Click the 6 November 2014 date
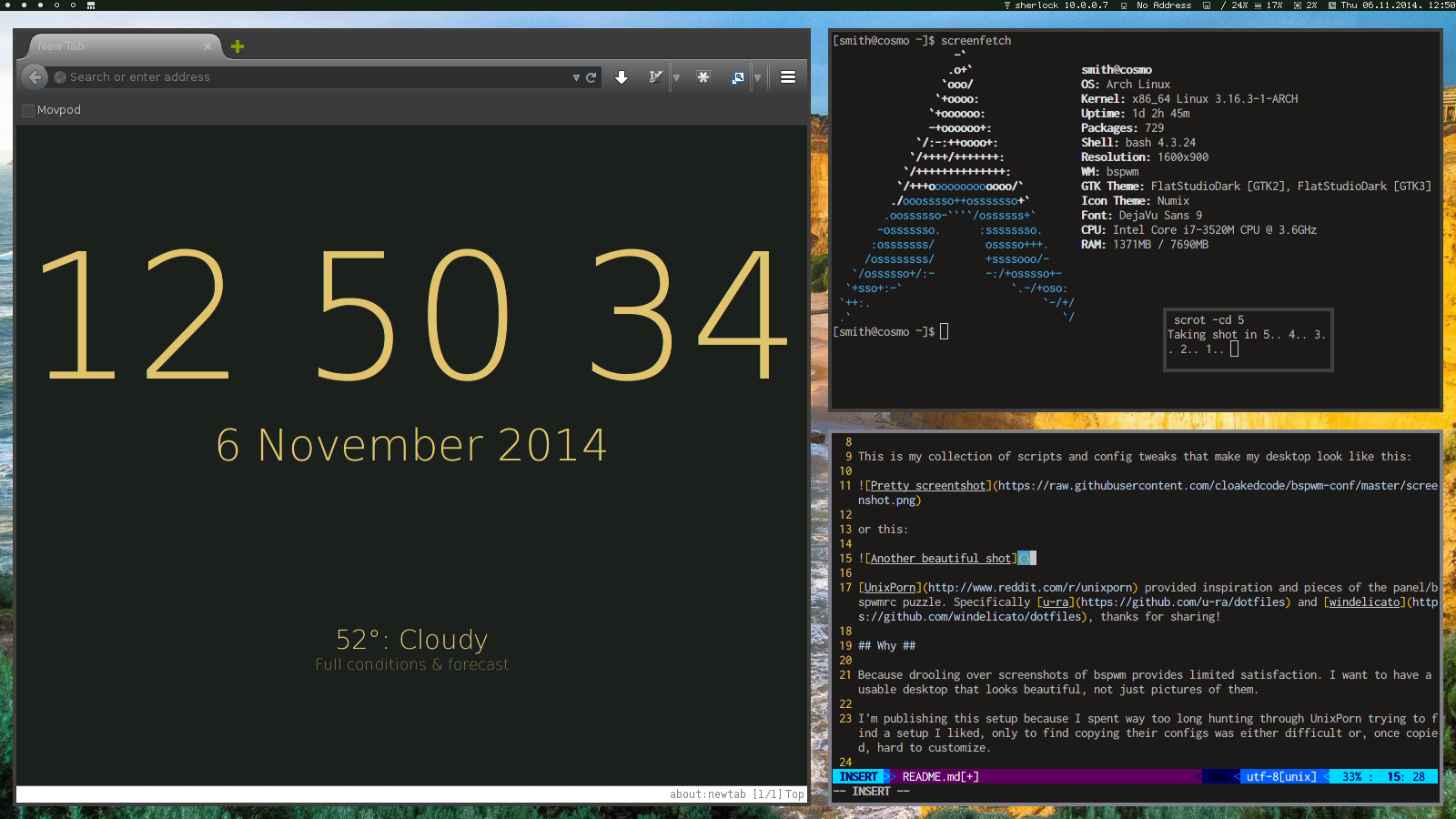The height and width of the screenshot is (819, 1456). (x=412, y=445)
